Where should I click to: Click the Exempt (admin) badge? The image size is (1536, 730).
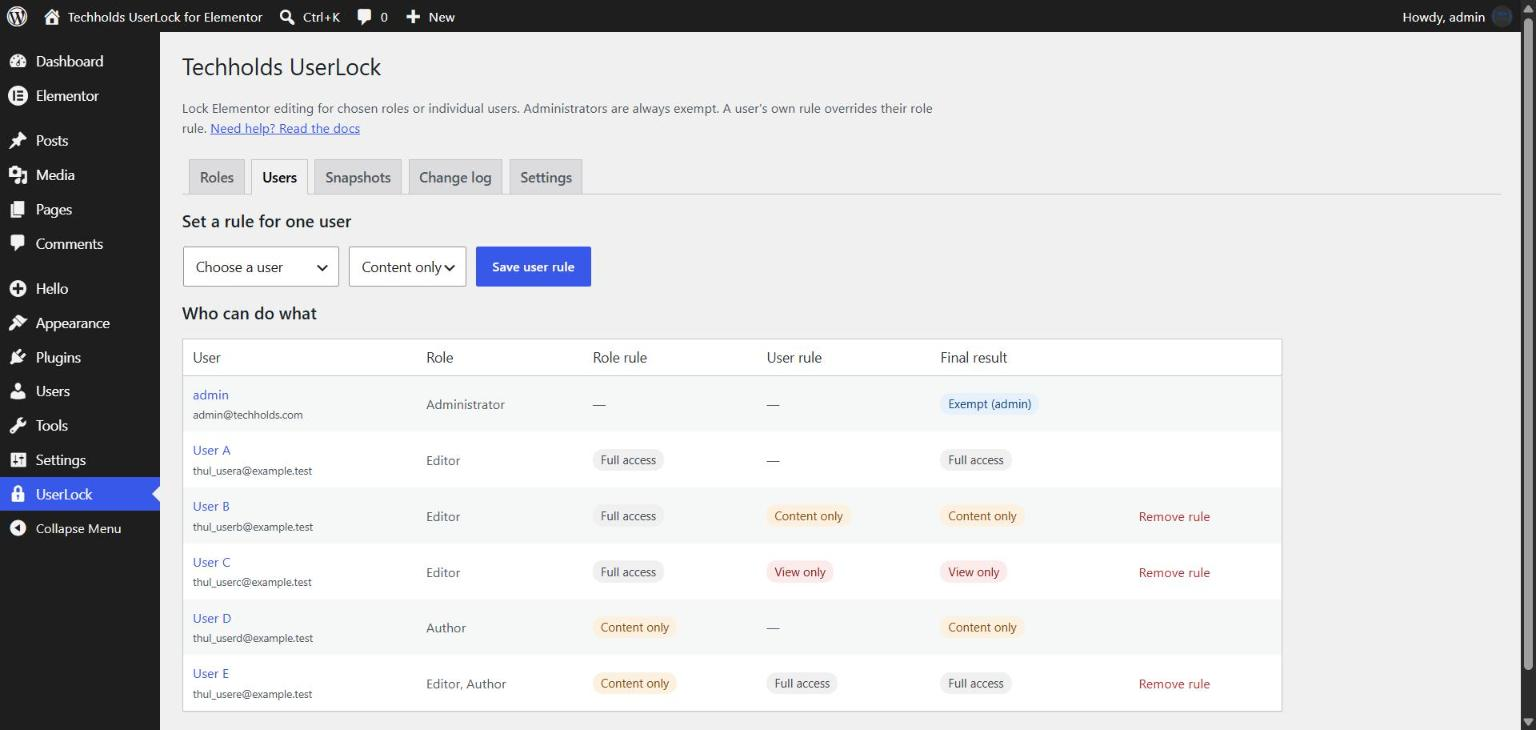click(989, 404)
